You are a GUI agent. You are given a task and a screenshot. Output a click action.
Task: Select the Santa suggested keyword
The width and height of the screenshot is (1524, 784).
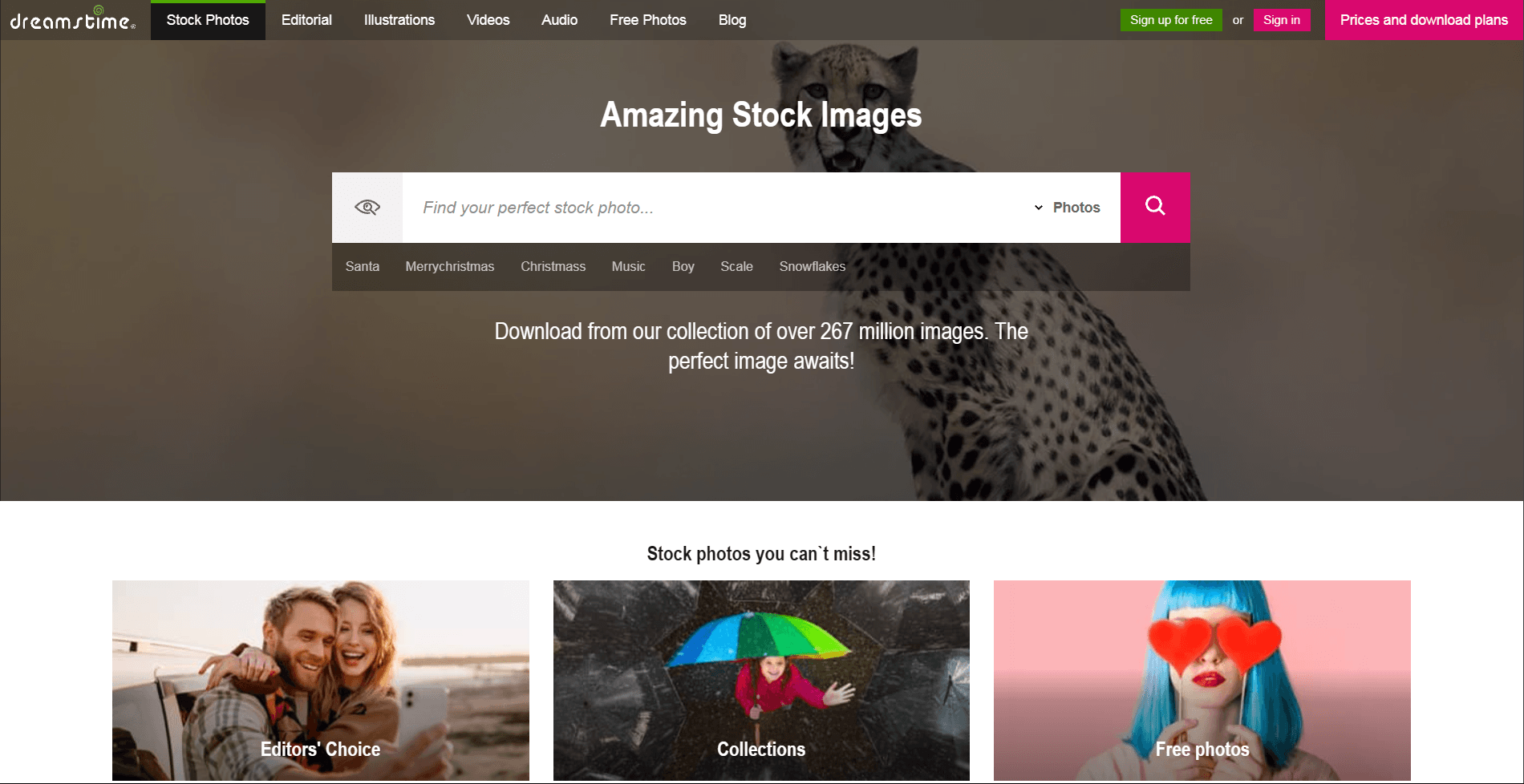pyautogui.click(x=363, y=266)
